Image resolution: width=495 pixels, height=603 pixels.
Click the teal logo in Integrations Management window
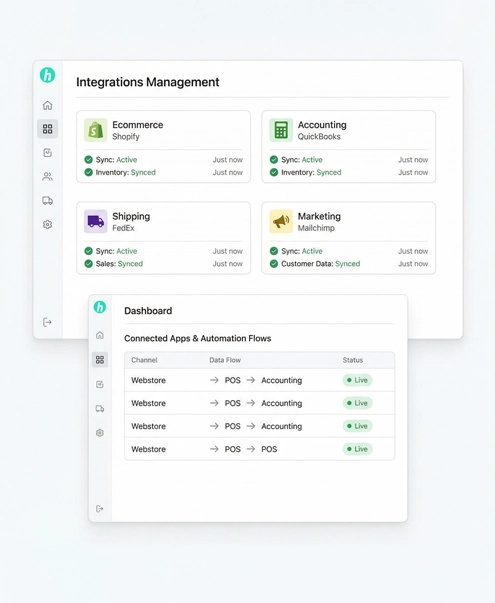click(48, 75)
